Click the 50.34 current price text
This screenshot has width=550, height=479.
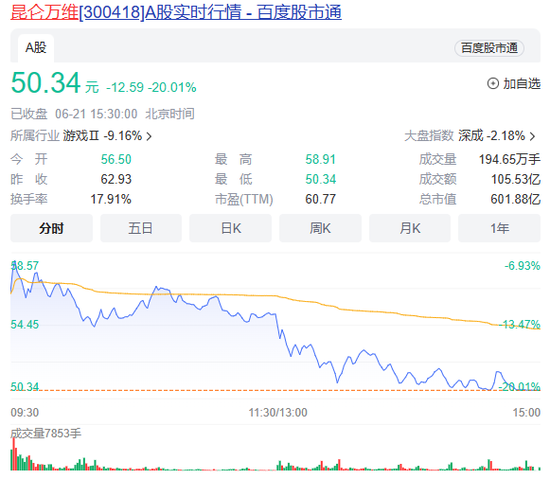[46, 83]
